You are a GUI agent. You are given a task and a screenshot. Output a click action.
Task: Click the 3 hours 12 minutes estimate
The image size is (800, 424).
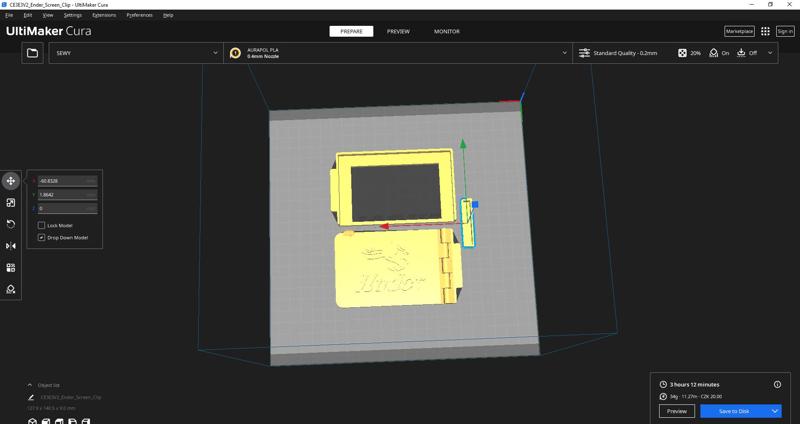(x=694, y=384)
